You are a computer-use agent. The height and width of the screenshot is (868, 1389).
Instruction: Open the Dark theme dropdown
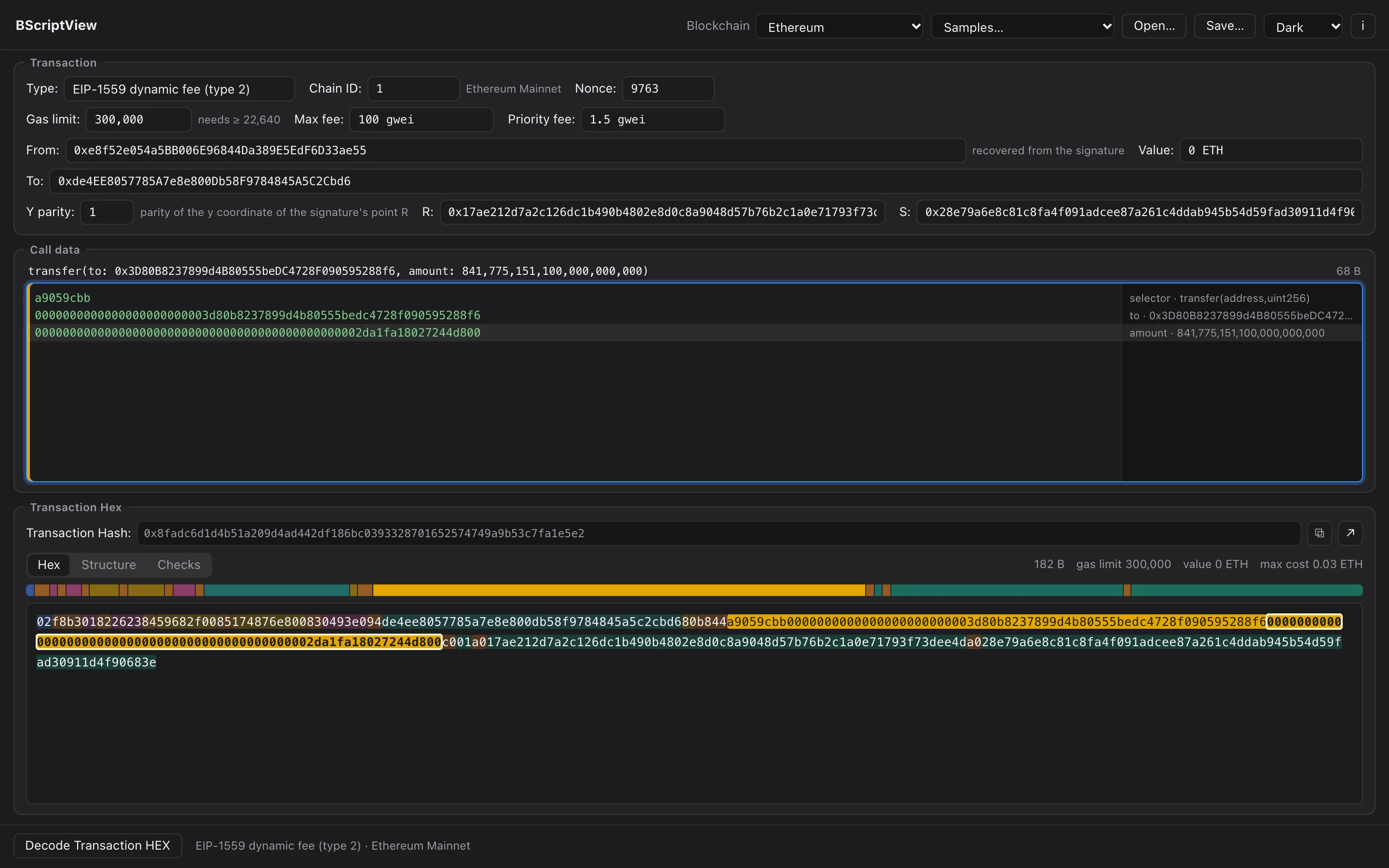point(1302,27)
